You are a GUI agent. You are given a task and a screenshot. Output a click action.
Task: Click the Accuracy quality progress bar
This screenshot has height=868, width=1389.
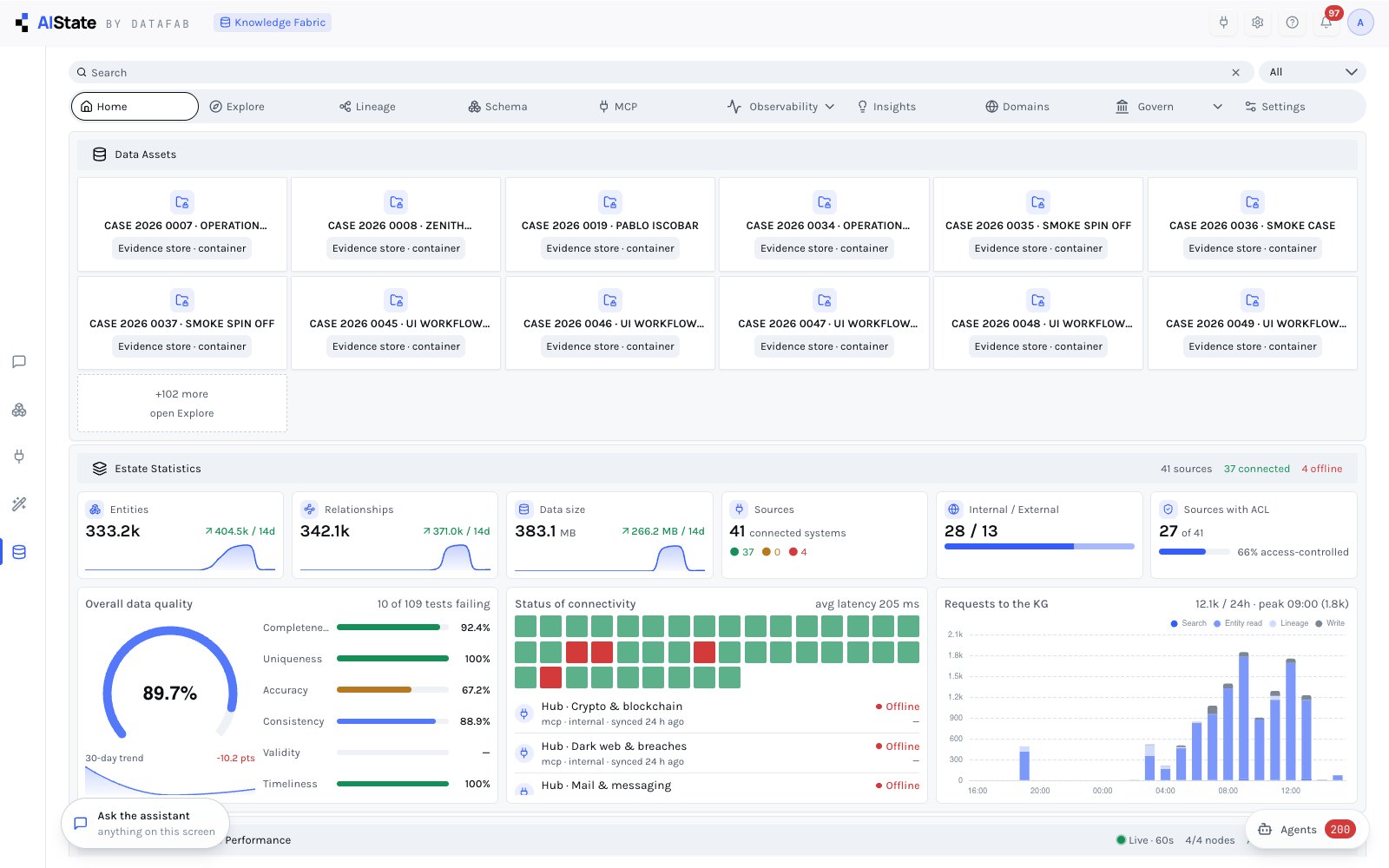point(392,690)
